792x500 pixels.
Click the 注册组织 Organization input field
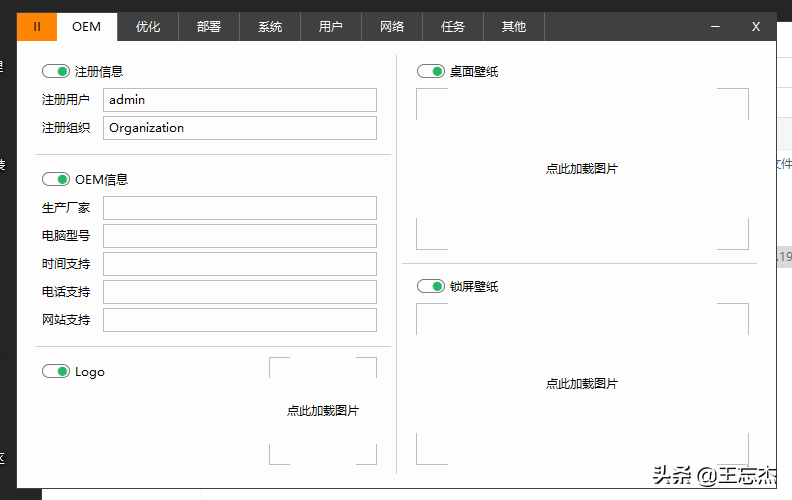click(240, 128)
